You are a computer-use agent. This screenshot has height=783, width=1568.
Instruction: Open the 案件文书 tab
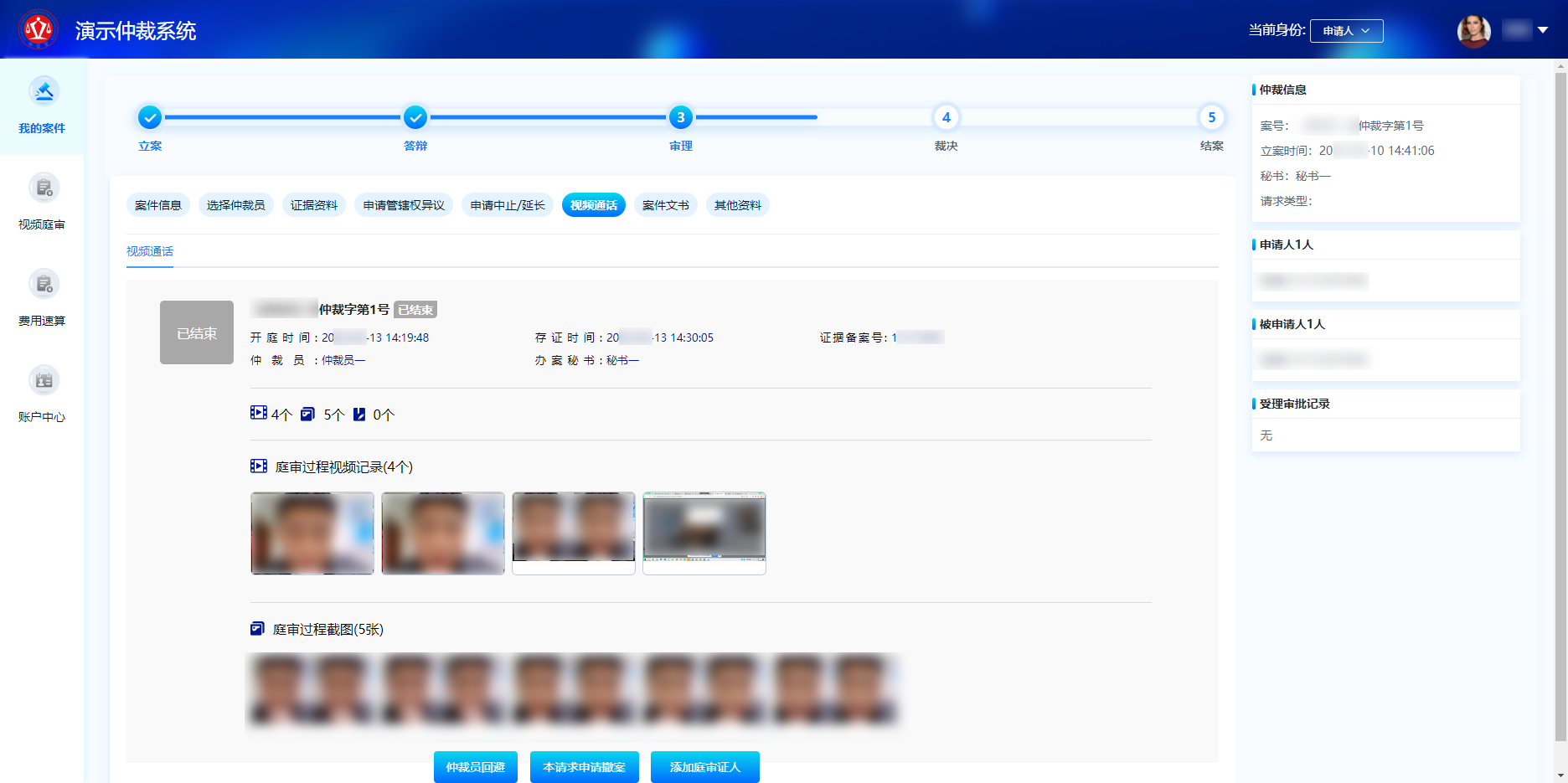click(666, 205)
